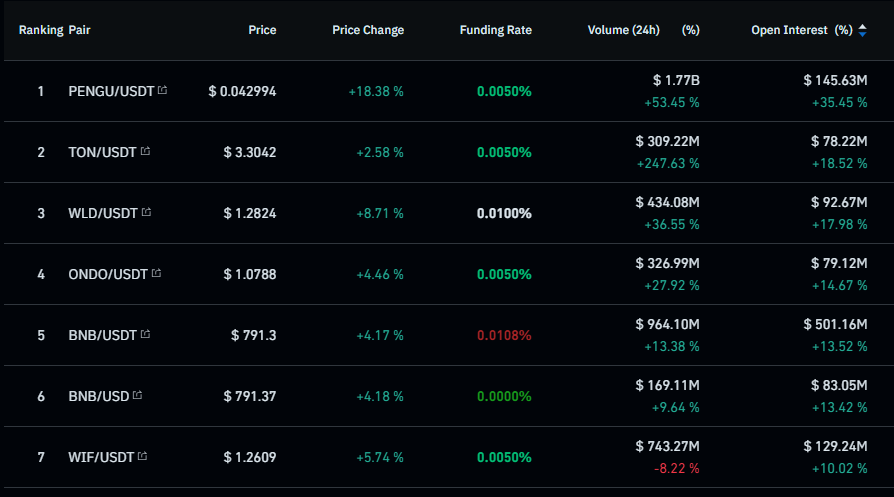Sort by Ranking column header

click(x=41, y=30)
